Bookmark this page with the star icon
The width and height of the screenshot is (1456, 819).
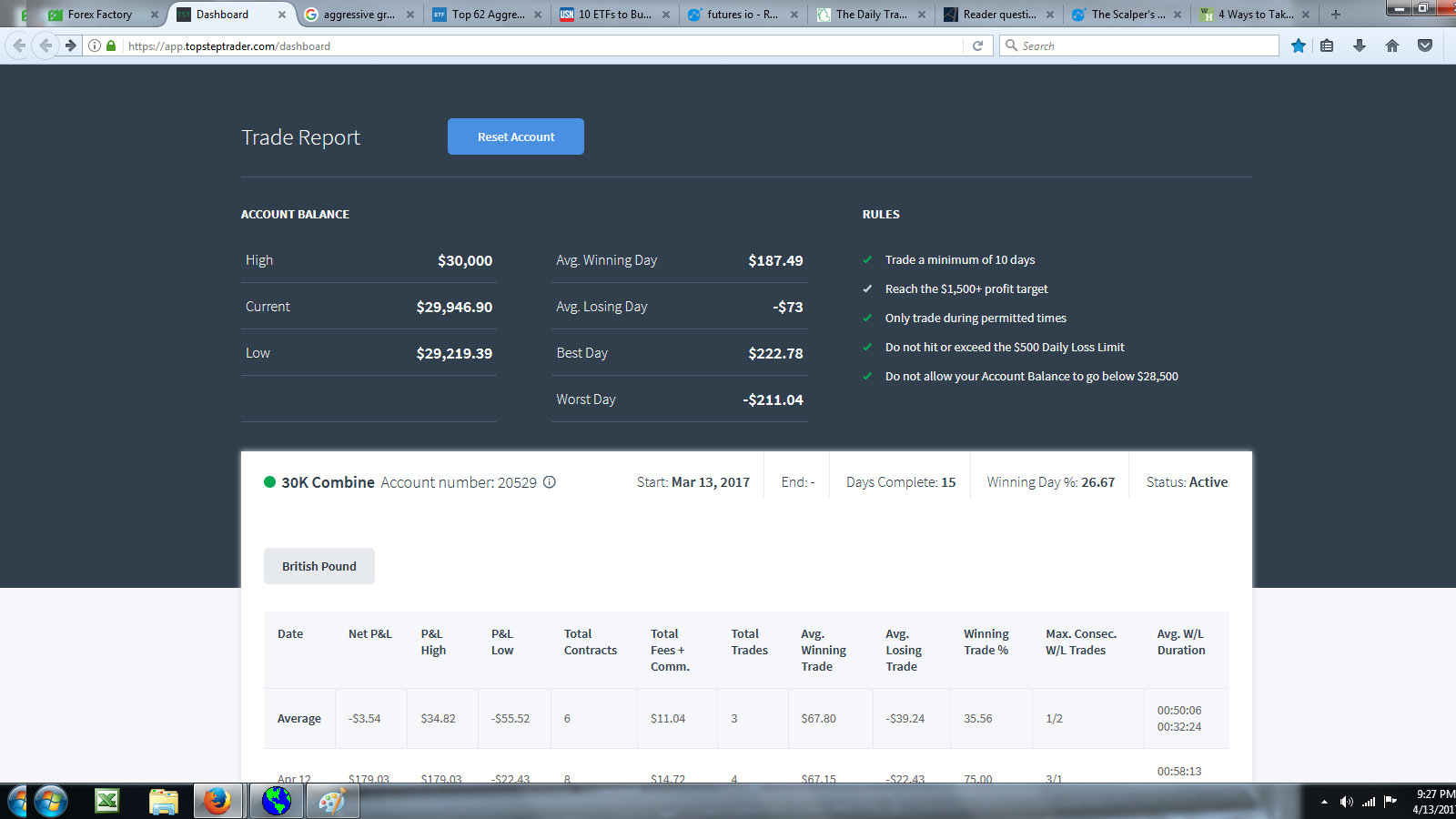[x=1299, y=45]
